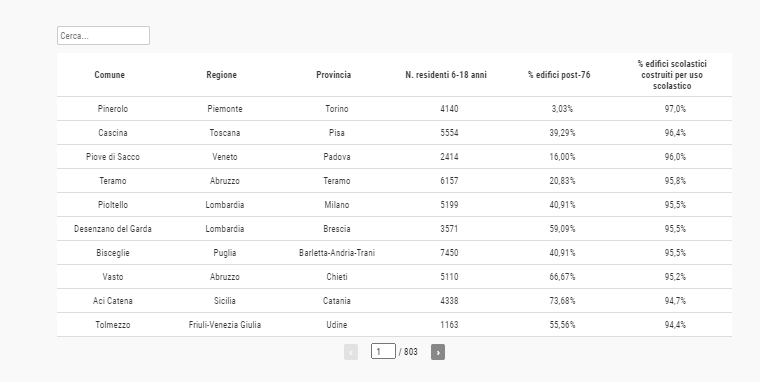Image resolution: width=760 pixels, height=382 pixels.
Task: Select Barletta-Andria-Trani province cell
Action: pos(337,253)
